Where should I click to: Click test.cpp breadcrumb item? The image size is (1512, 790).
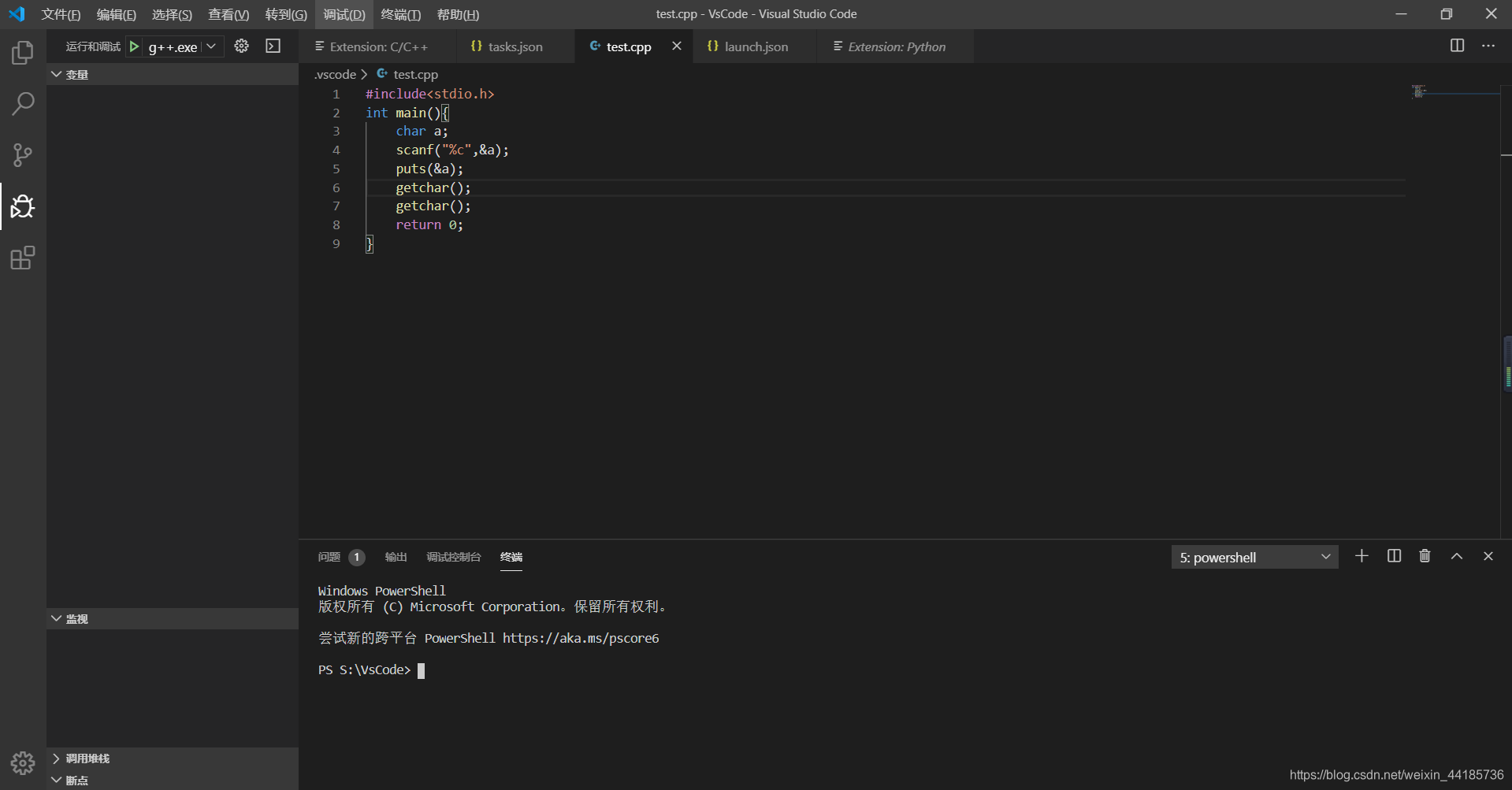pyautogui.click(x=415, y=74)
